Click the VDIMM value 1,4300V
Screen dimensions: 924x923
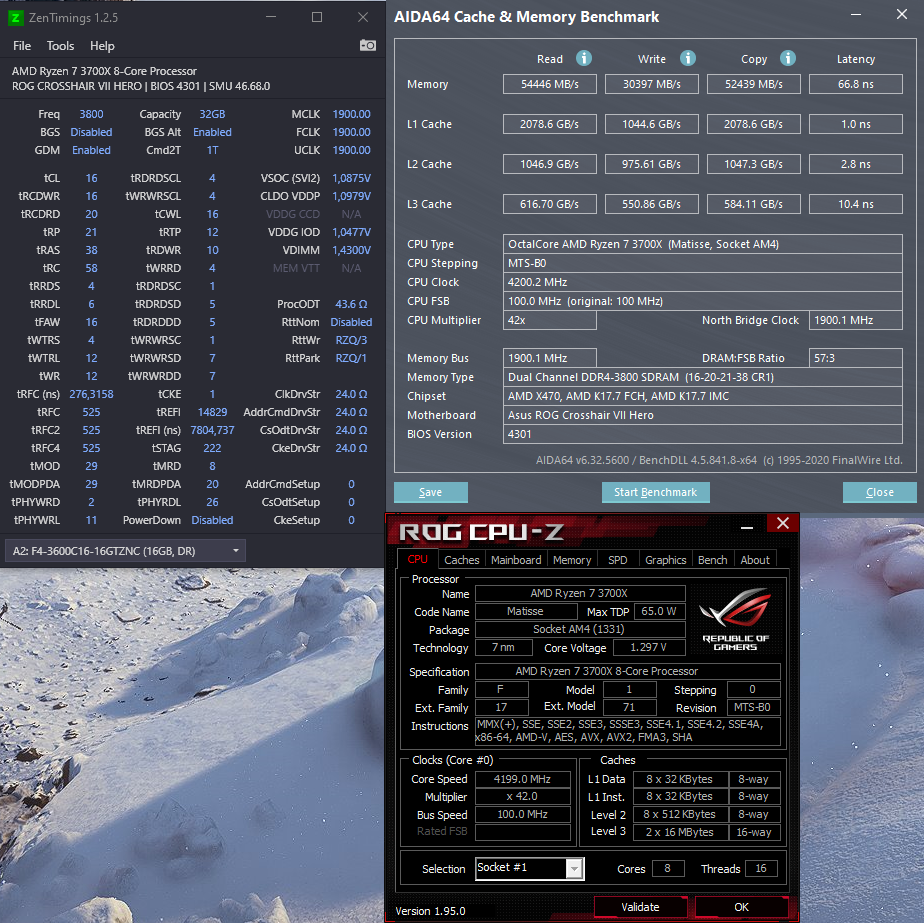pos(351,250)
